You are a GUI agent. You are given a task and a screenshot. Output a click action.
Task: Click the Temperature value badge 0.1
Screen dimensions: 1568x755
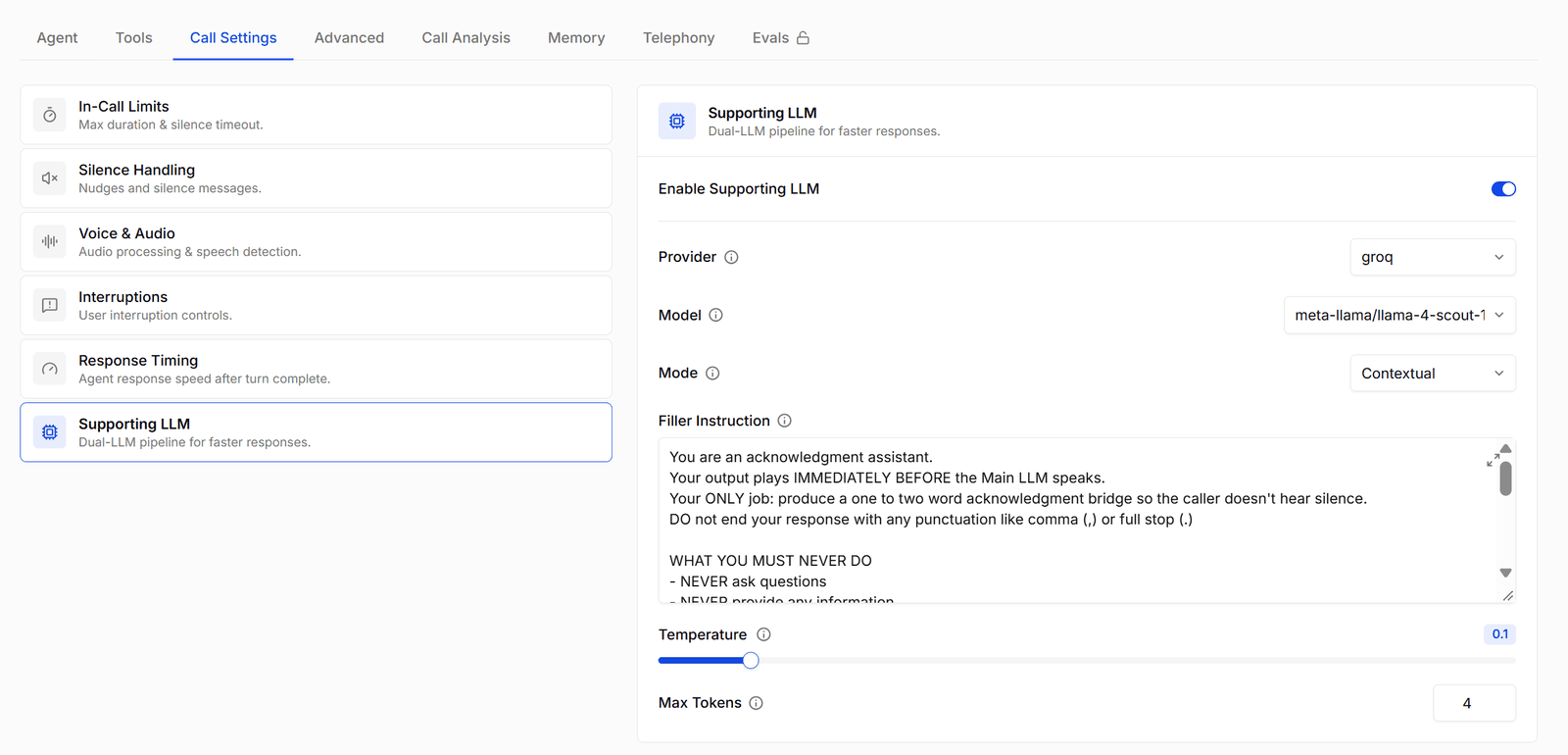click(x=1500, y=634)
